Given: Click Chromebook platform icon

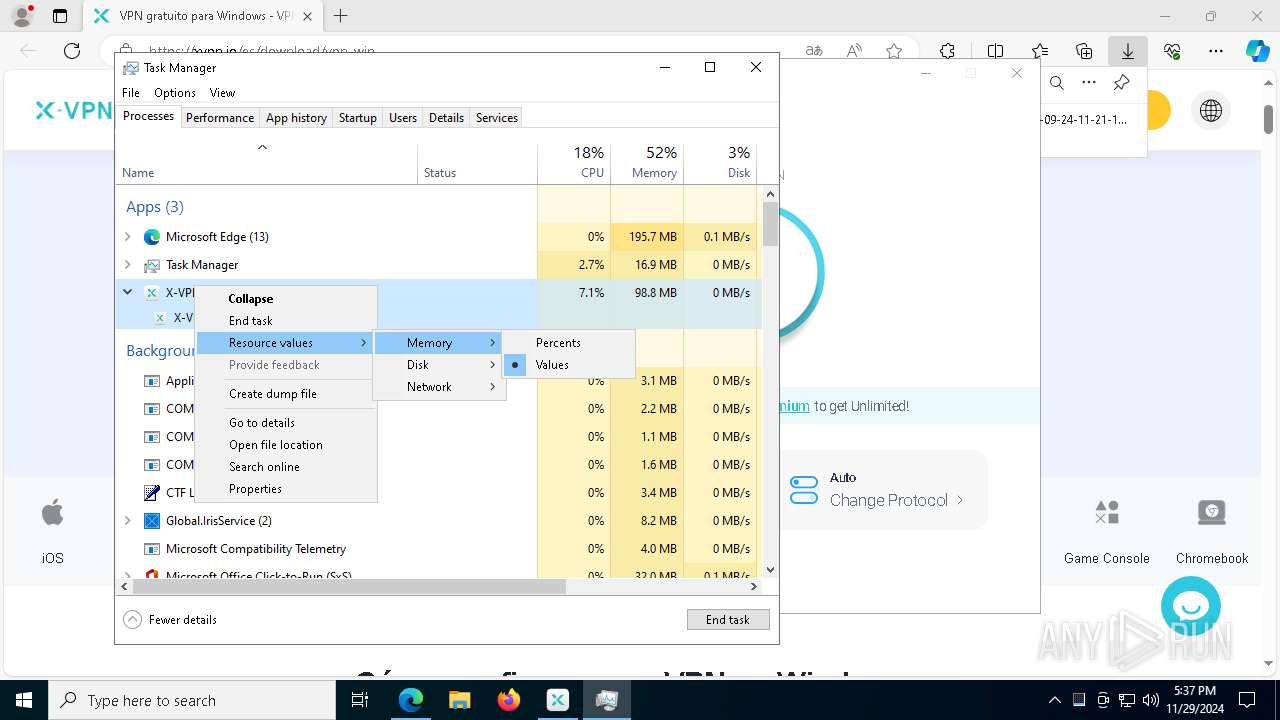Looking at the screenshot, I should 1212,514.
